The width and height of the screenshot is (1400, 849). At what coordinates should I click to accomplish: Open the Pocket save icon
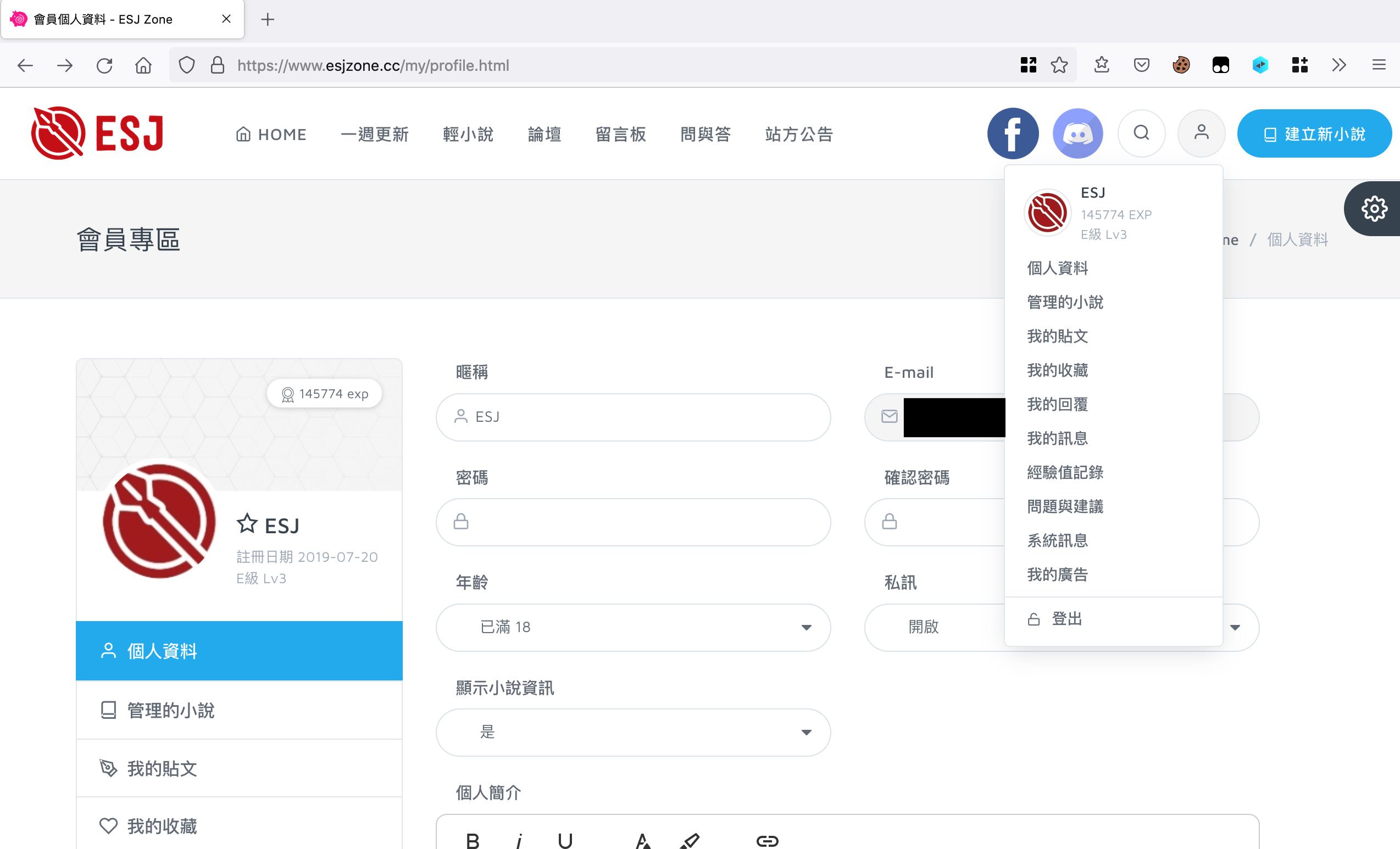[x=1141, y=65]
